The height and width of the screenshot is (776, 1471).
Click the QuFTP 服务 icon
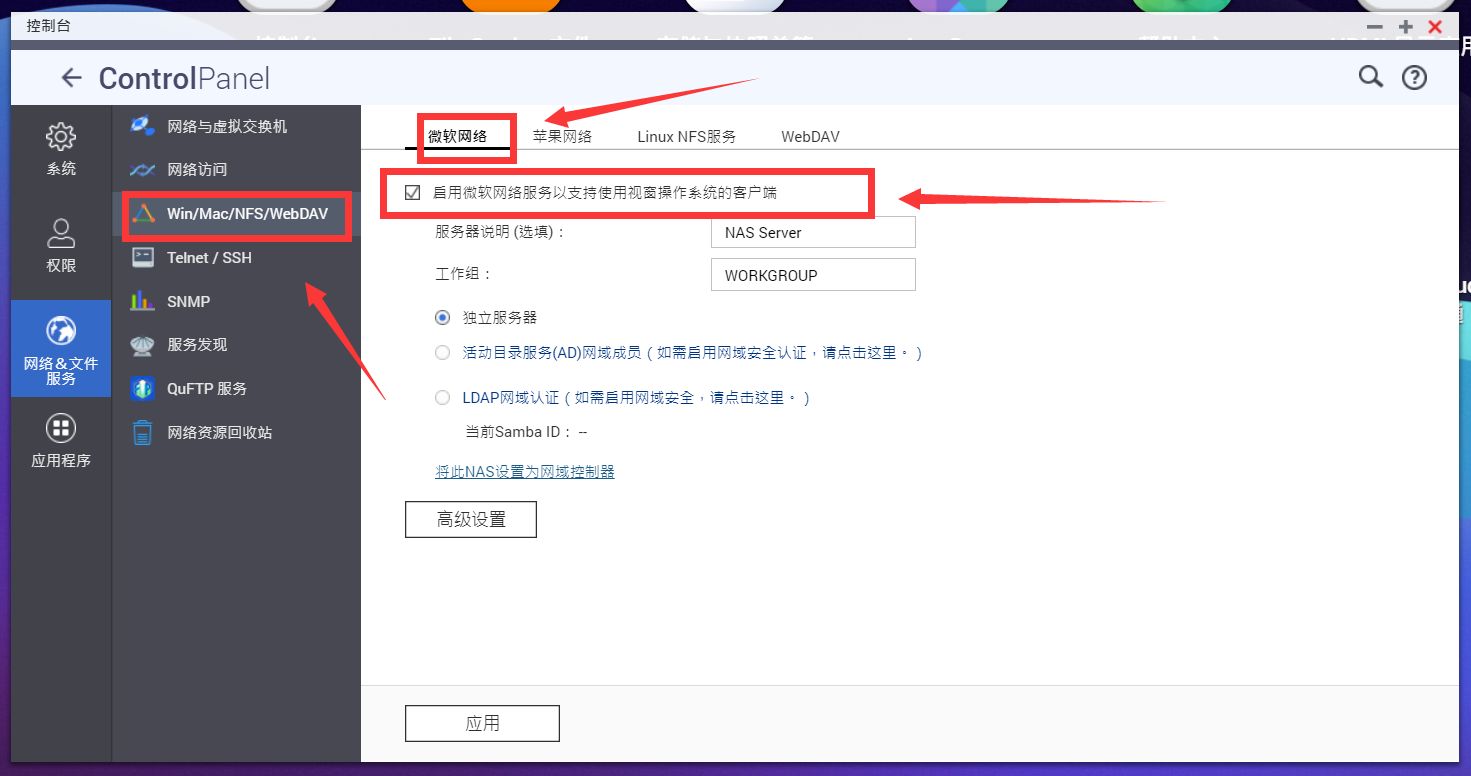(143, 389)
